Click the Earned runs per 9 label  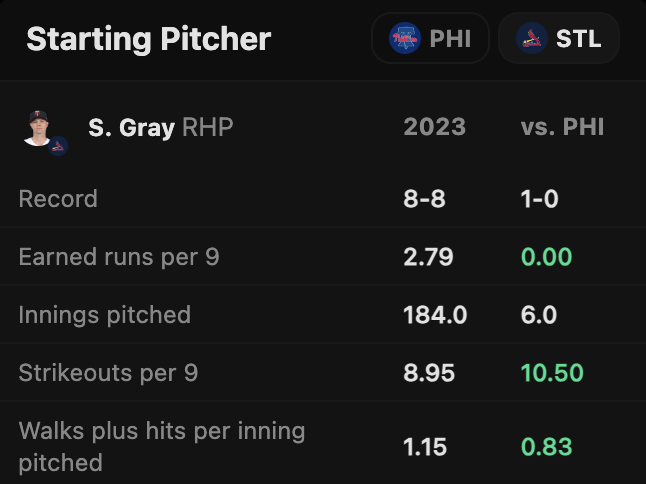click(119, 256)
